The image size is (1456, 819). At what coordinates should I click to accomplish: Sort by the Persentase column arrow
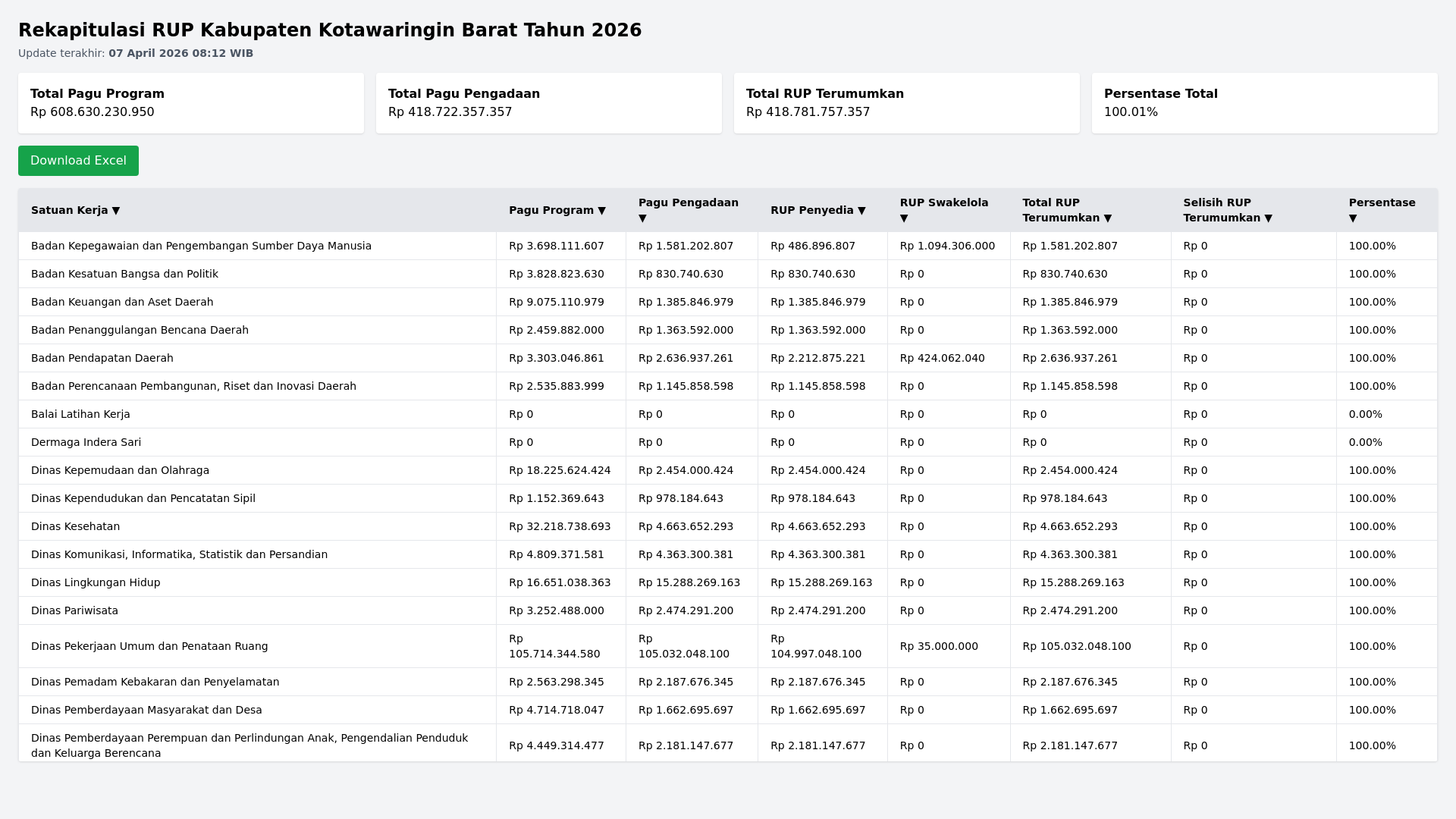pos(1353,218)
